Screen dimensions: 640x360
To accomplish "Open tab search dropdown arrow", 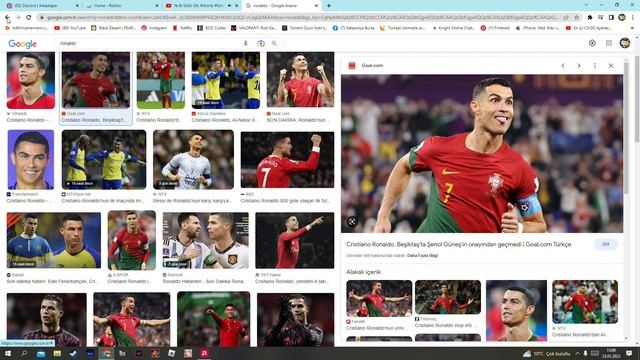I will [x=586, y=5].
